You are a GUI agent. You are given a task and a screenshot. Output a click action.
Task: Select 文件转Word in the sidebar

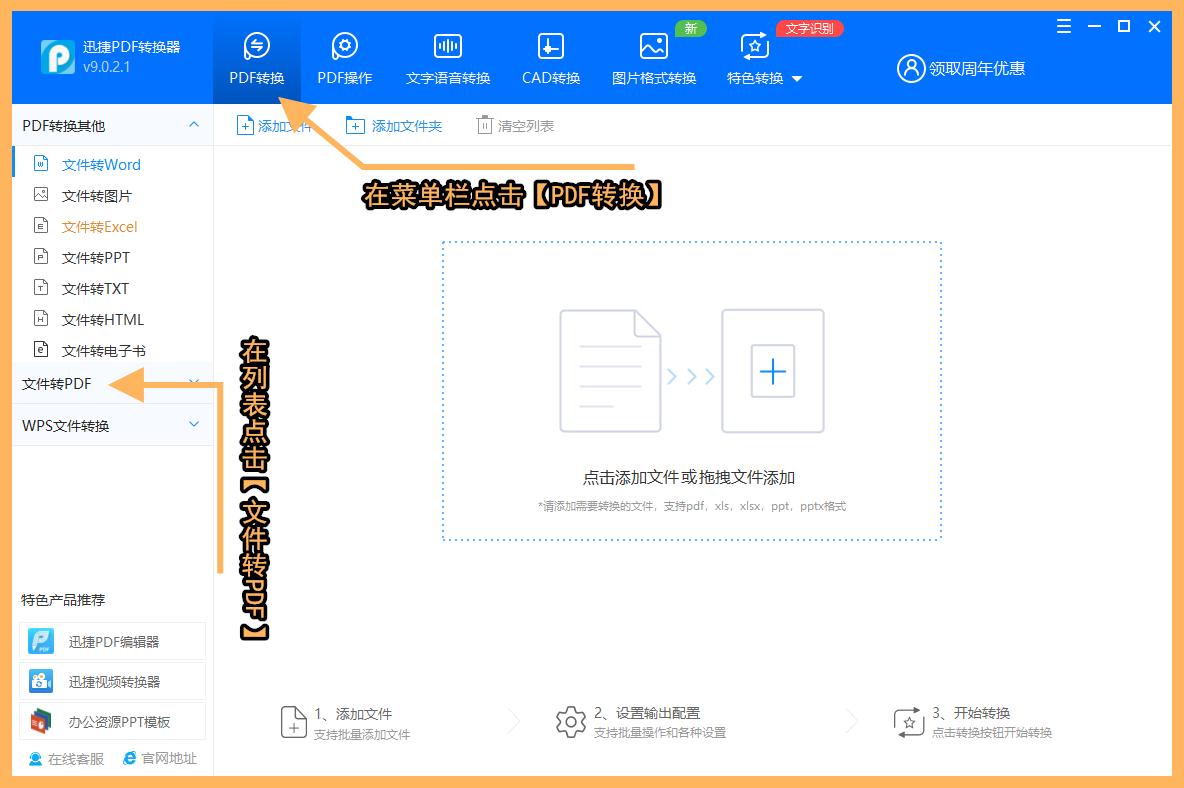[103, 164]
